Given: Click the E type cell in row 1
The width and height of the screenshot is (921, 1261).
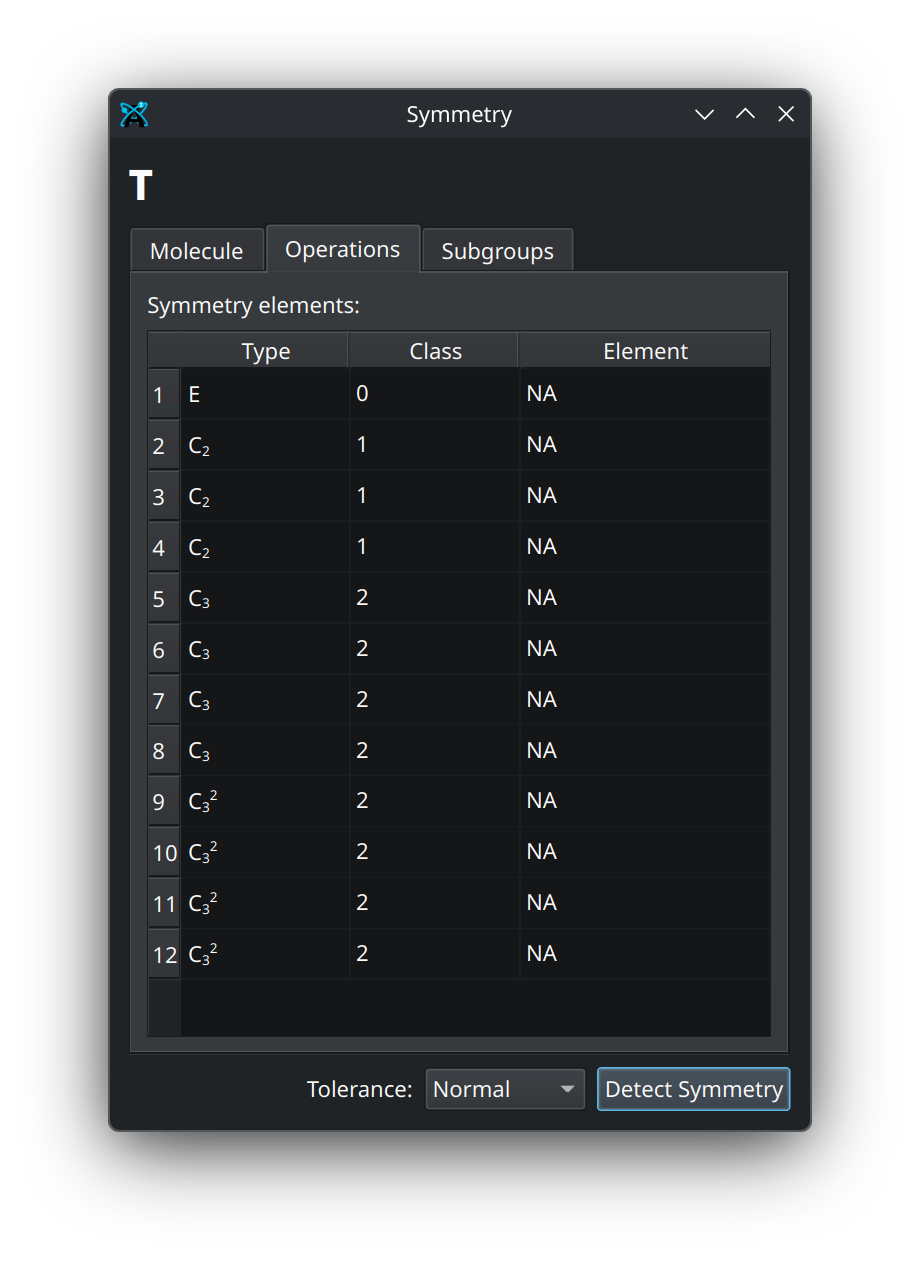Looking at the screenshot, I should click(x=265, y=394).
